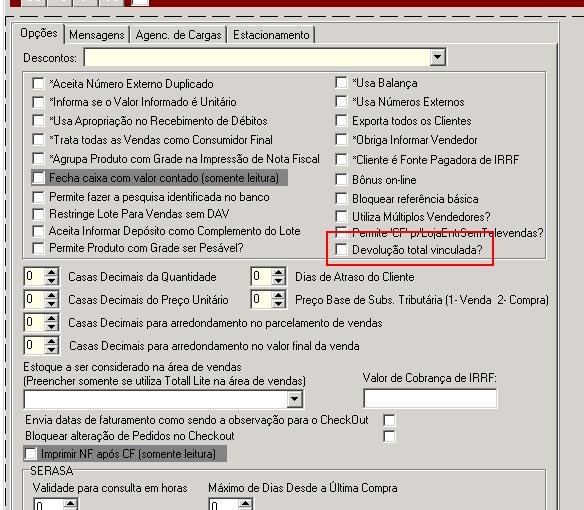584x510 pixels.
Task: Decrease decimals for arredondamento no parcelamento de vendas
Action: click(x=51, y=327)
